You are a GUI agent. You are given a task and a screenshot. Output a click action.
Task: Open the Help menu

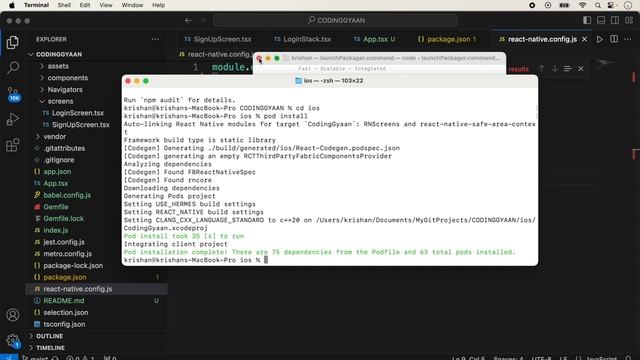click(x=158, y=5)
